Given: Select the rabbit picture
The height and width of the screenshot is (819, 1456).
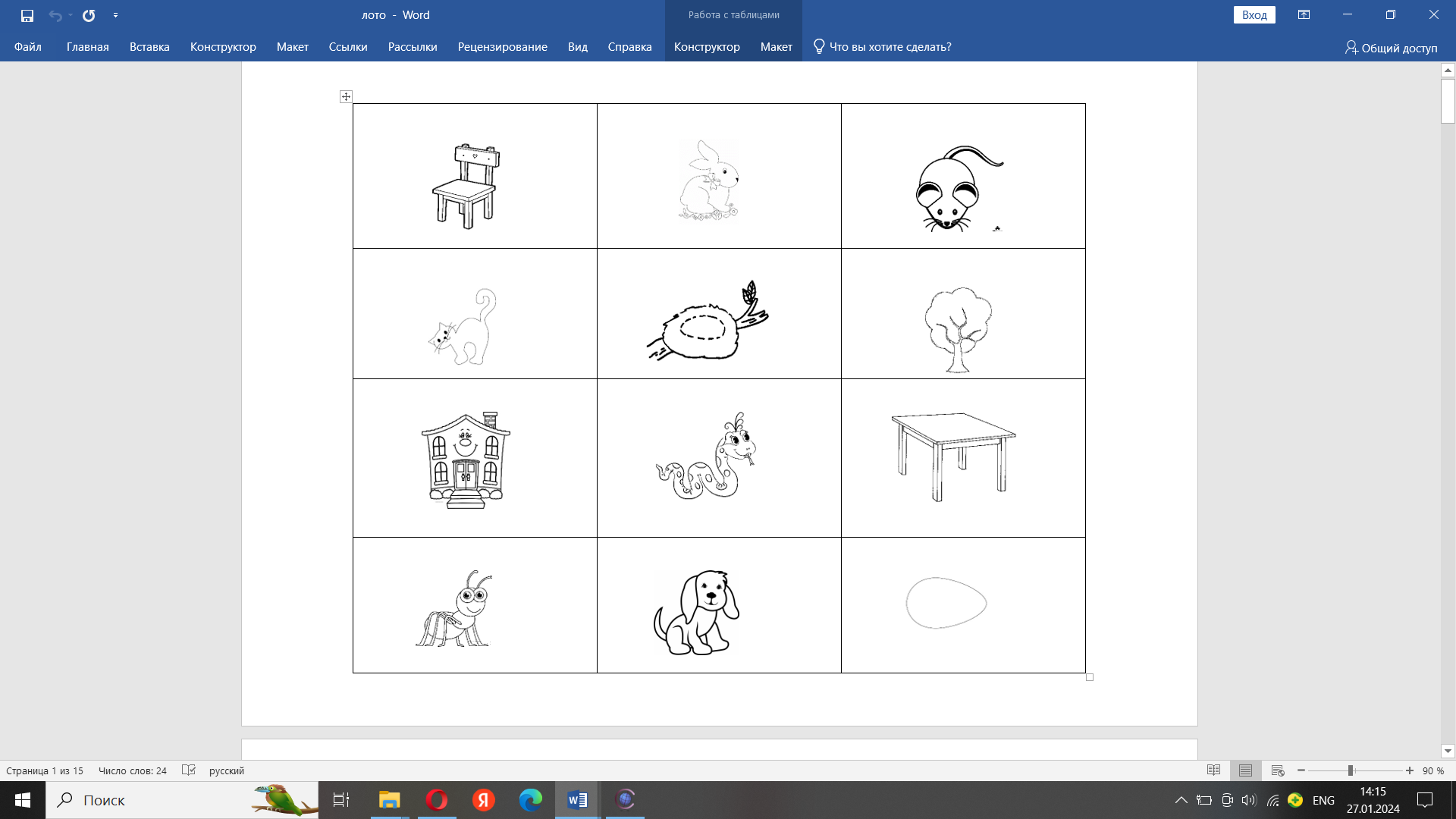Looking at the screenshot, I should coord(709,180).
